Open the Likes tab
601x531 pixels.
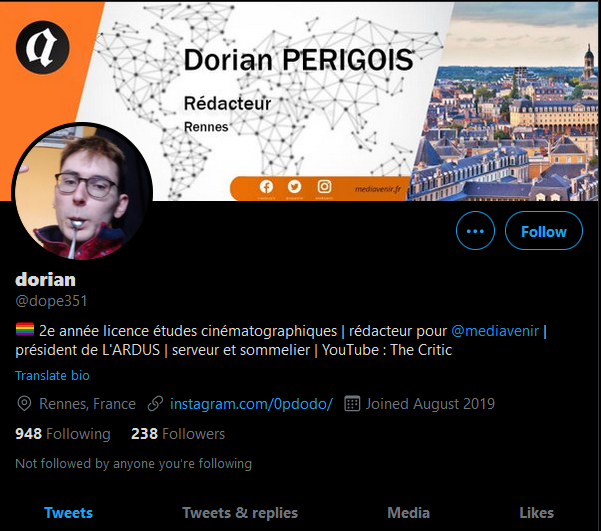(536, 513)
